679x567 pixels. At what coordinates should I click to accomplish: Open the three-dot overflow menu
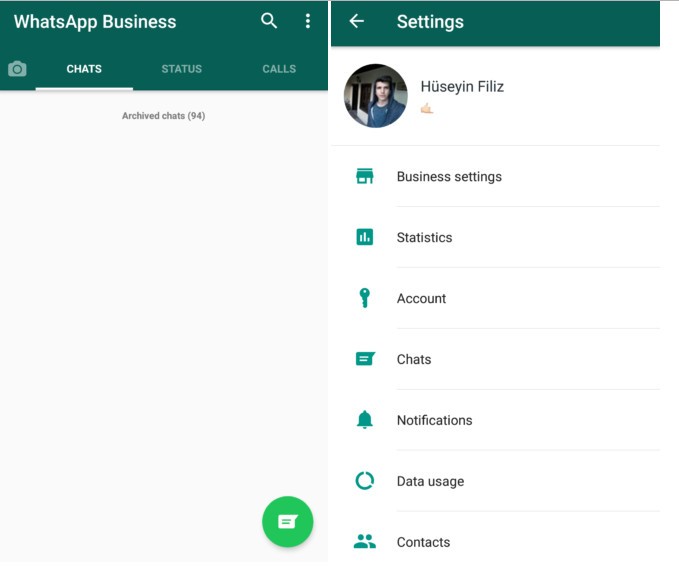307,21
